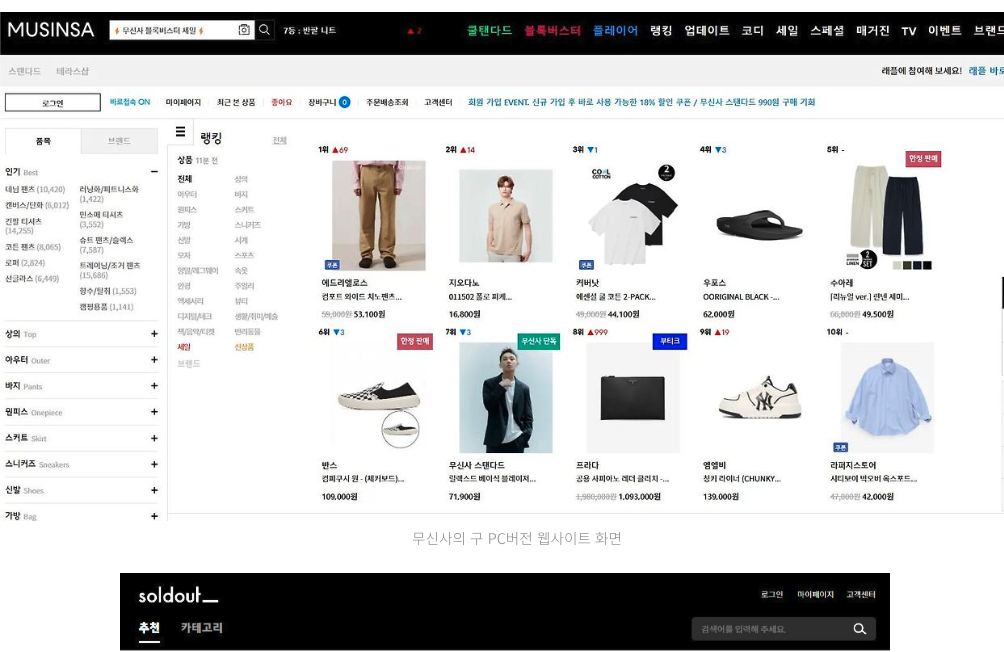Select the navy color swatch on the 수아레 item
Image resolution: width=1004 pixels, height=652 pixels.
tap(917, 265)
